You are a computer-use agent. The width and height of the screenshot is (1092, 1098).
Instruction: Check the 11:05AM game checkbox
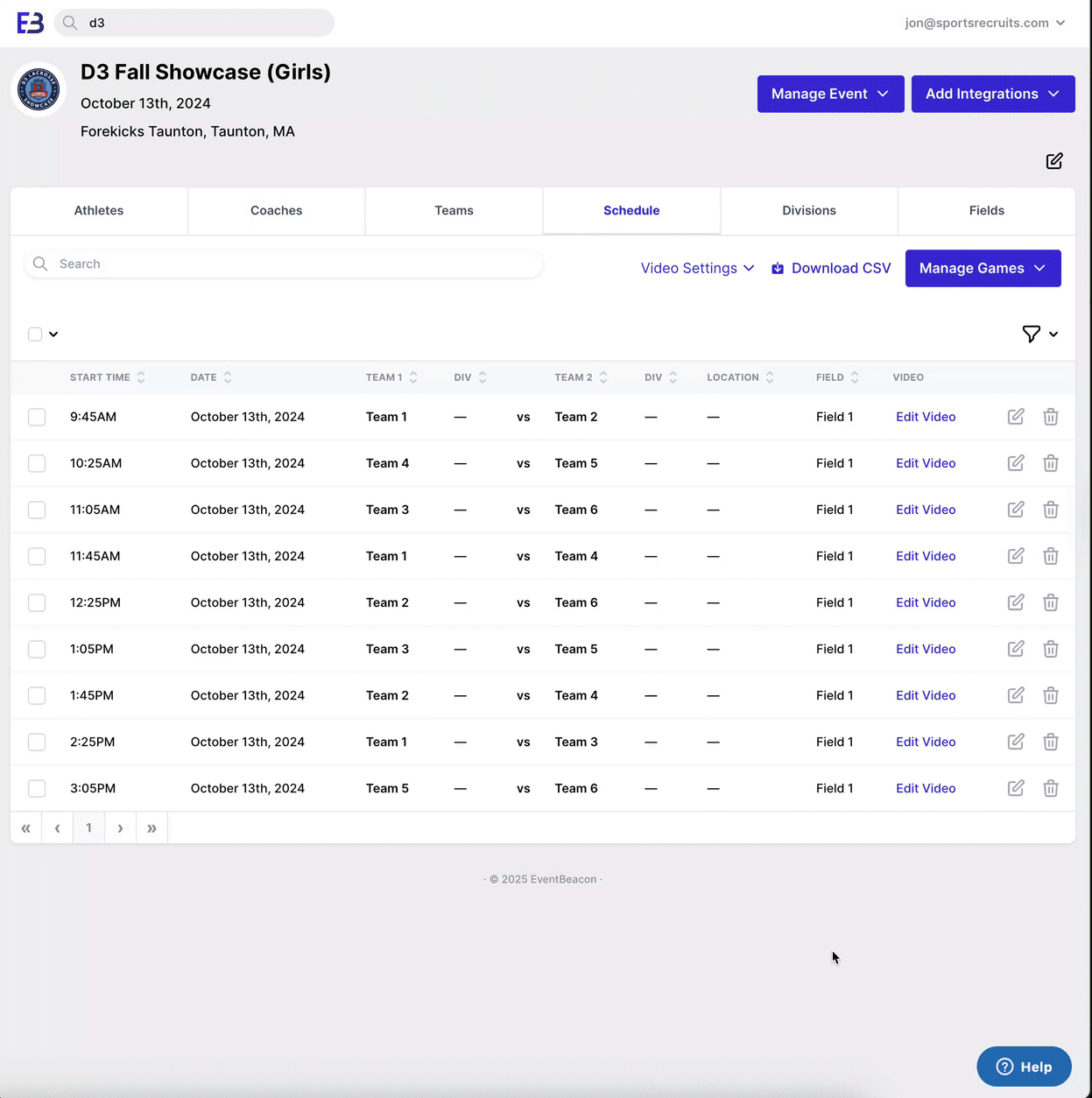[37, 510]
